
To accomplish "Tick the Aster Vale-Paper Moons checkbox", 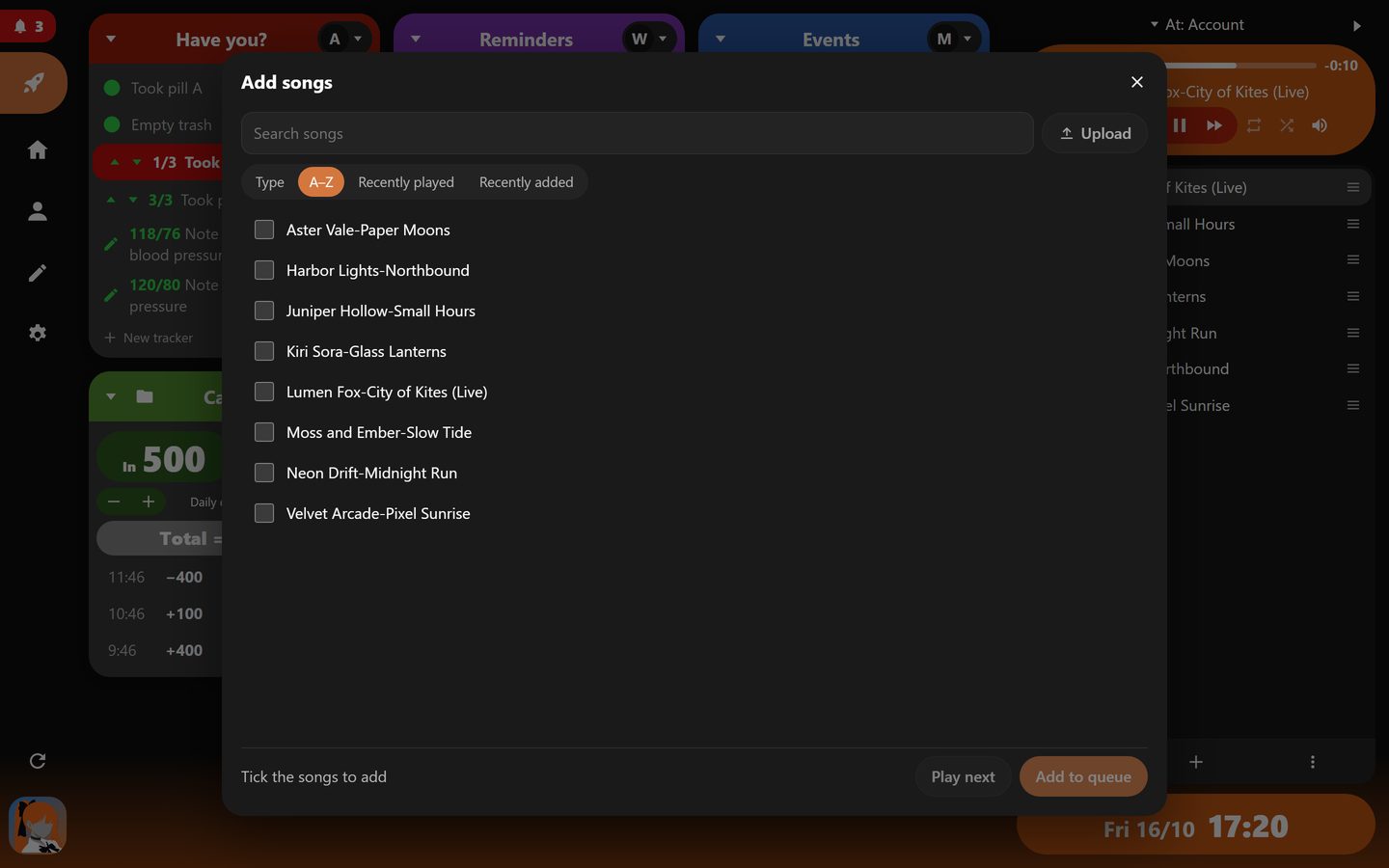I will tap(264, 230).
